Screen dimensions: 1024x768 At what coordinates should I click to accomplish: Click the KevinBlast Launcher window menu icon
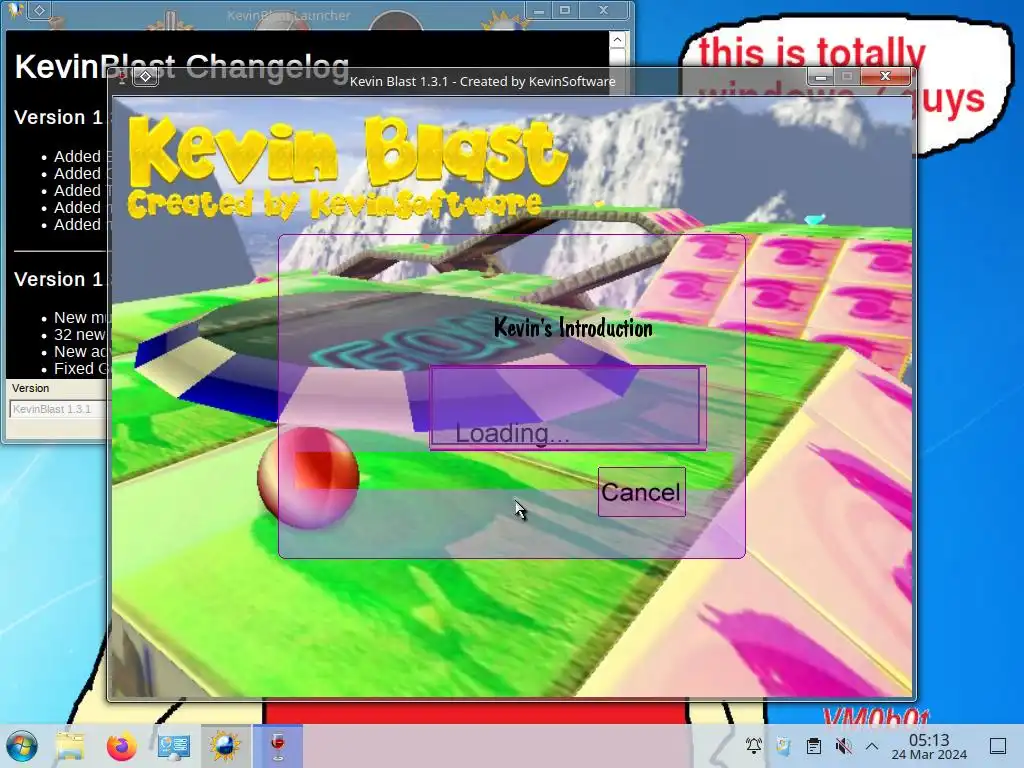14,9
